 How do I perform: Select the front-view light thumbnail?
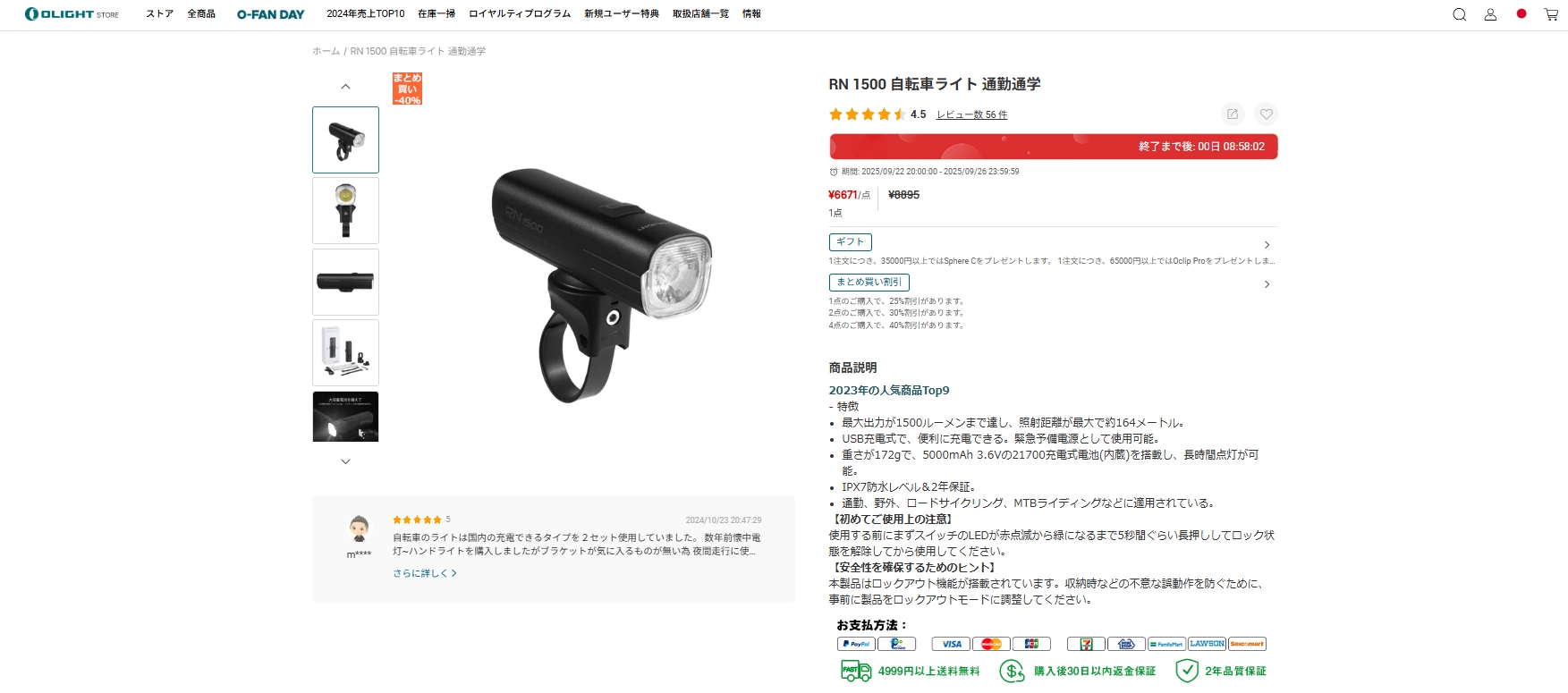pos(345,211)
